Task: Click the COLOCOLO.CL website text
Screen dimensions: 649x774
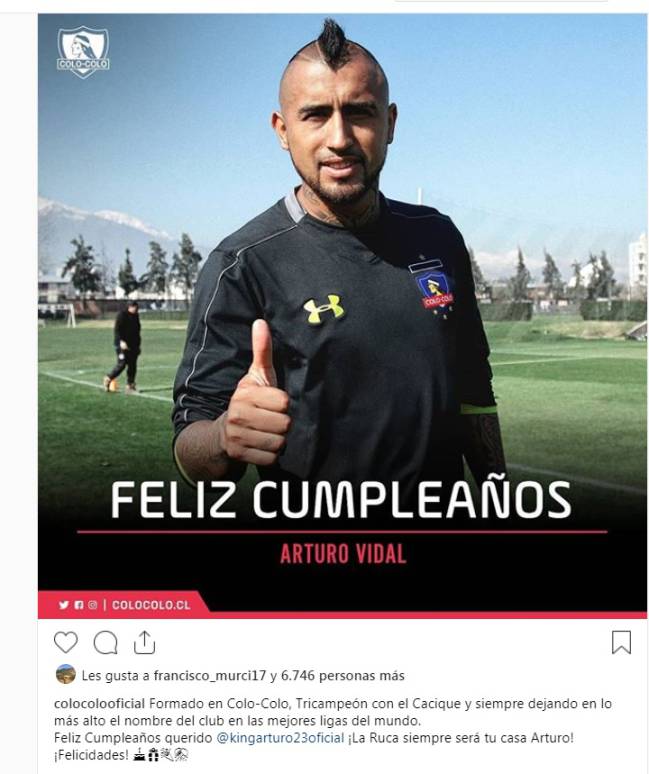Action: point(151,605)
